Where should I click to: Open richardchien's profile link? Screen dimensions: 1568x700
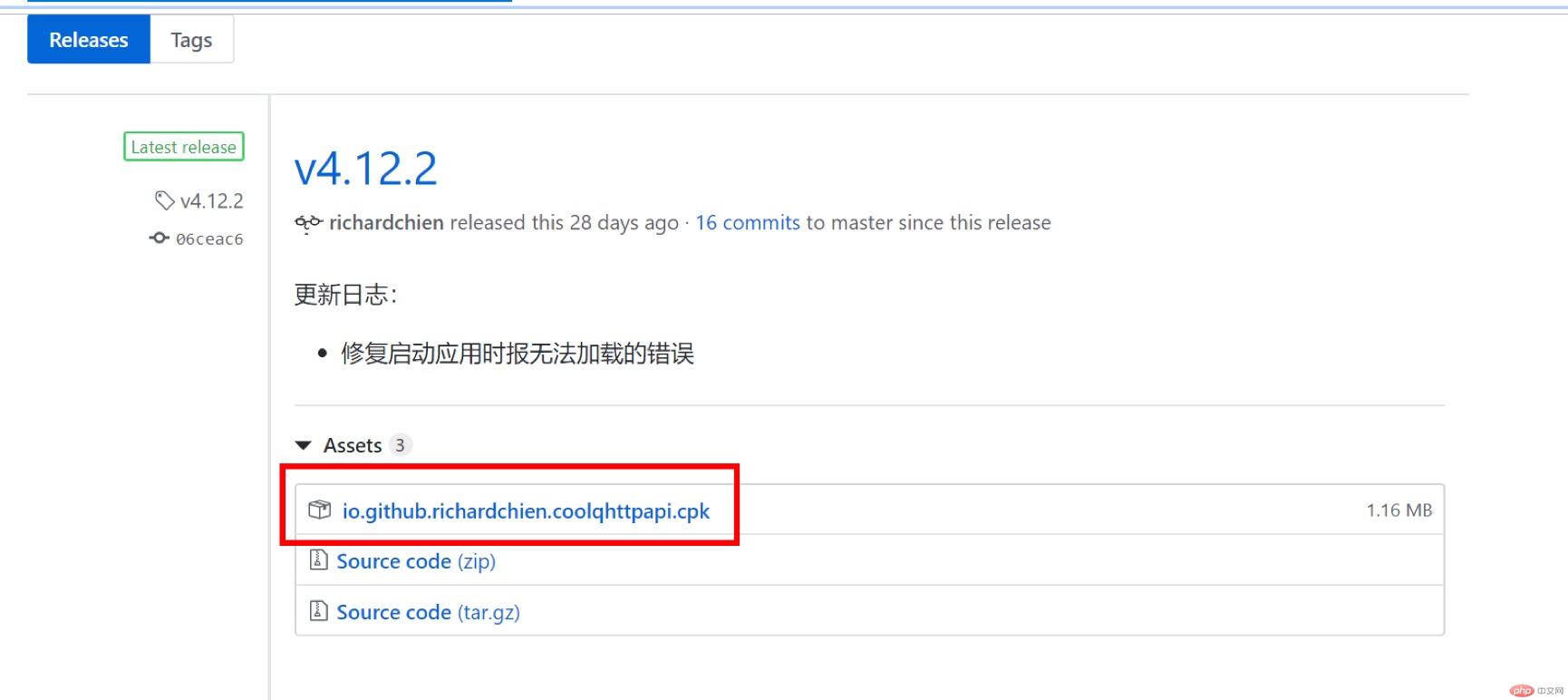pyautogui.click(x=386, y=223)
